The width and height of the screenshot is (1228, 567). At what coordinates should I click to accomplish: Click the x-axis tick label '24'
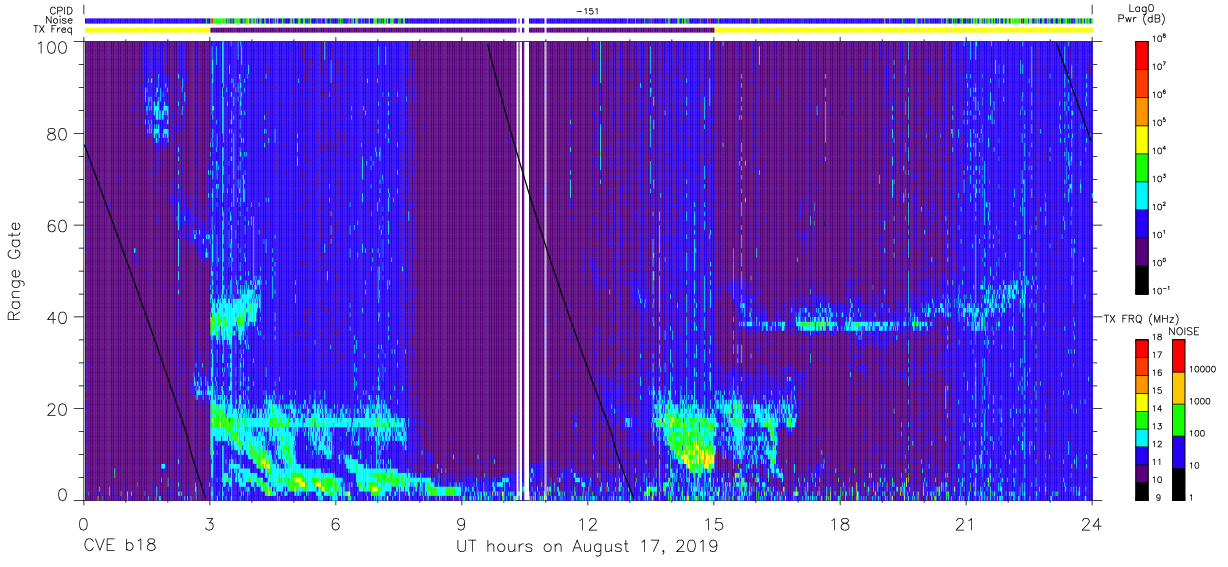[x=1092, y=522]
